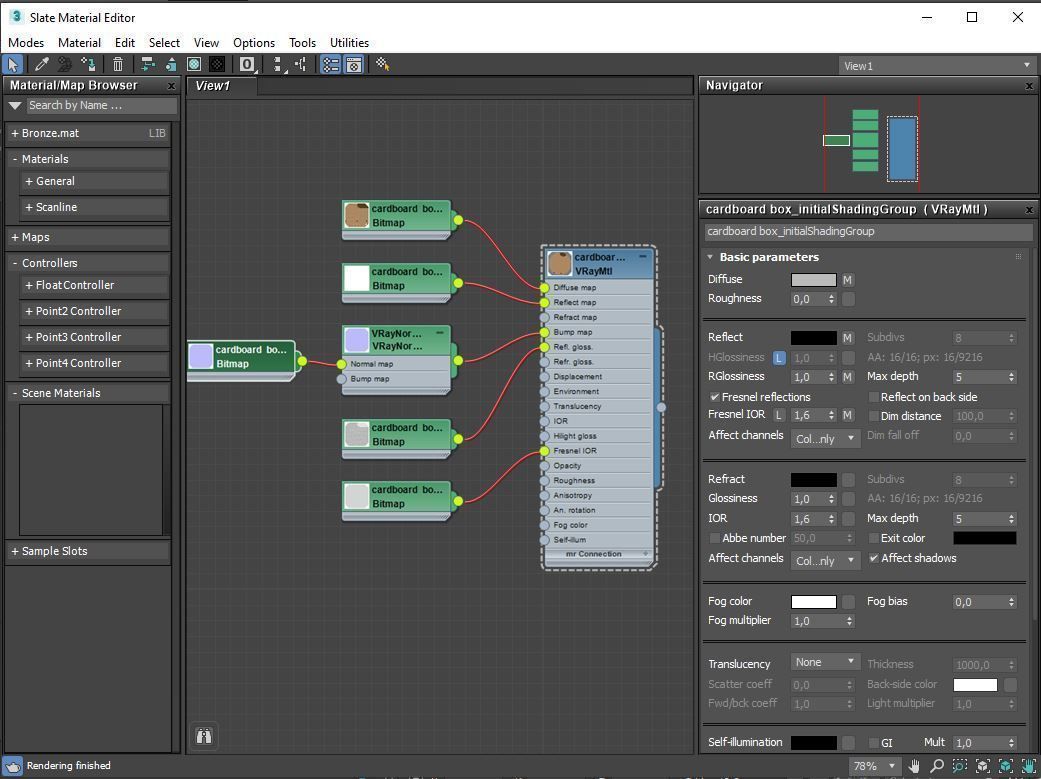The height and width of the screenshot is (779, 1041).
Task: Click M map button next to Fresnel IOR
Action: [x=847, y=415]
